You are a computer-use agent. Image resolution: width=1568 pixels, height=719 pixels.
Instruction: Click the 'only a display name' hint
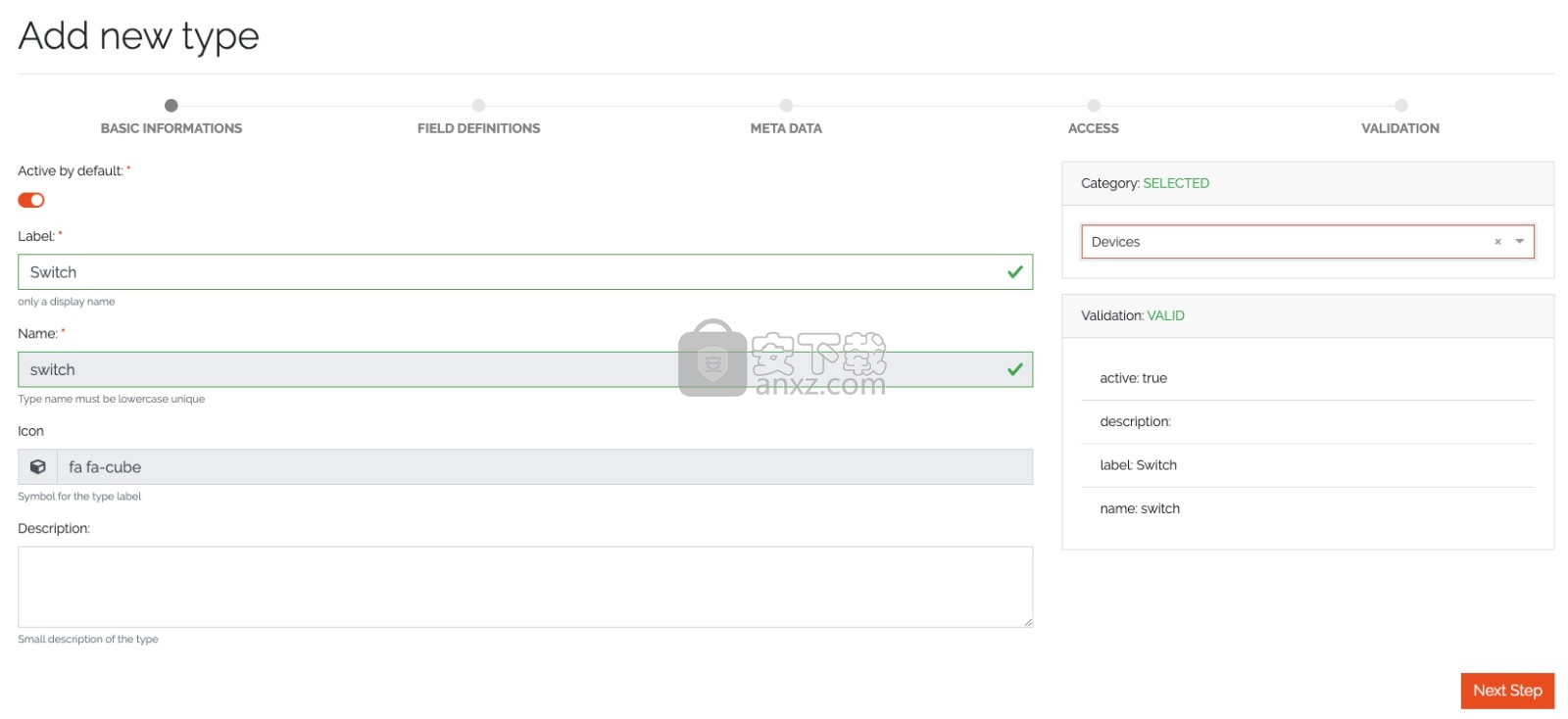pos(67,302)
